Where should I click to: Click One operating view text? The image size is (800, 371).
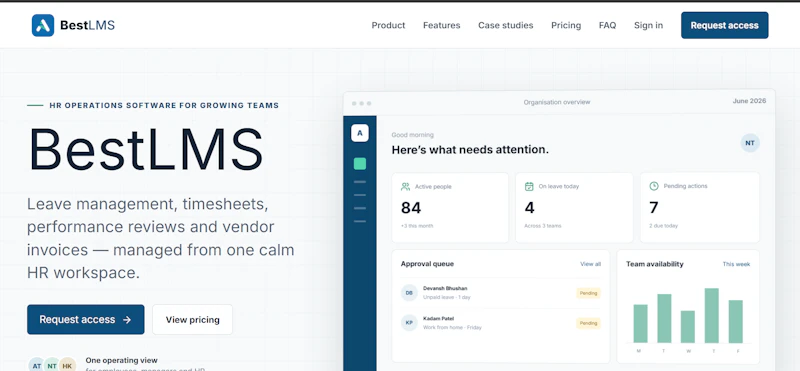121,360
